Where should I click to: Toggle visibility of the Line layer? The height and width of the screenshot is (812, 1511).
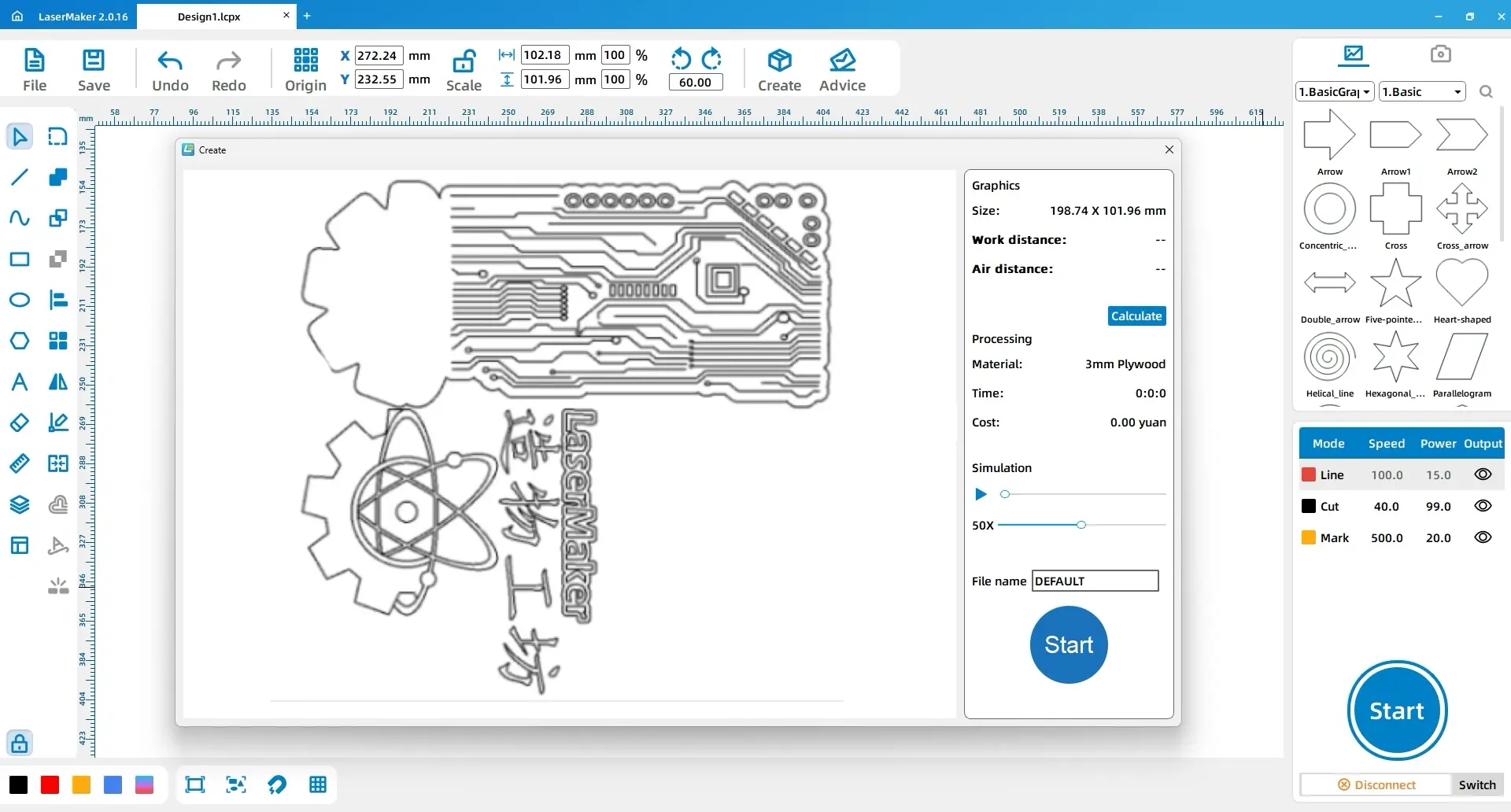[x=1483, y=474]
